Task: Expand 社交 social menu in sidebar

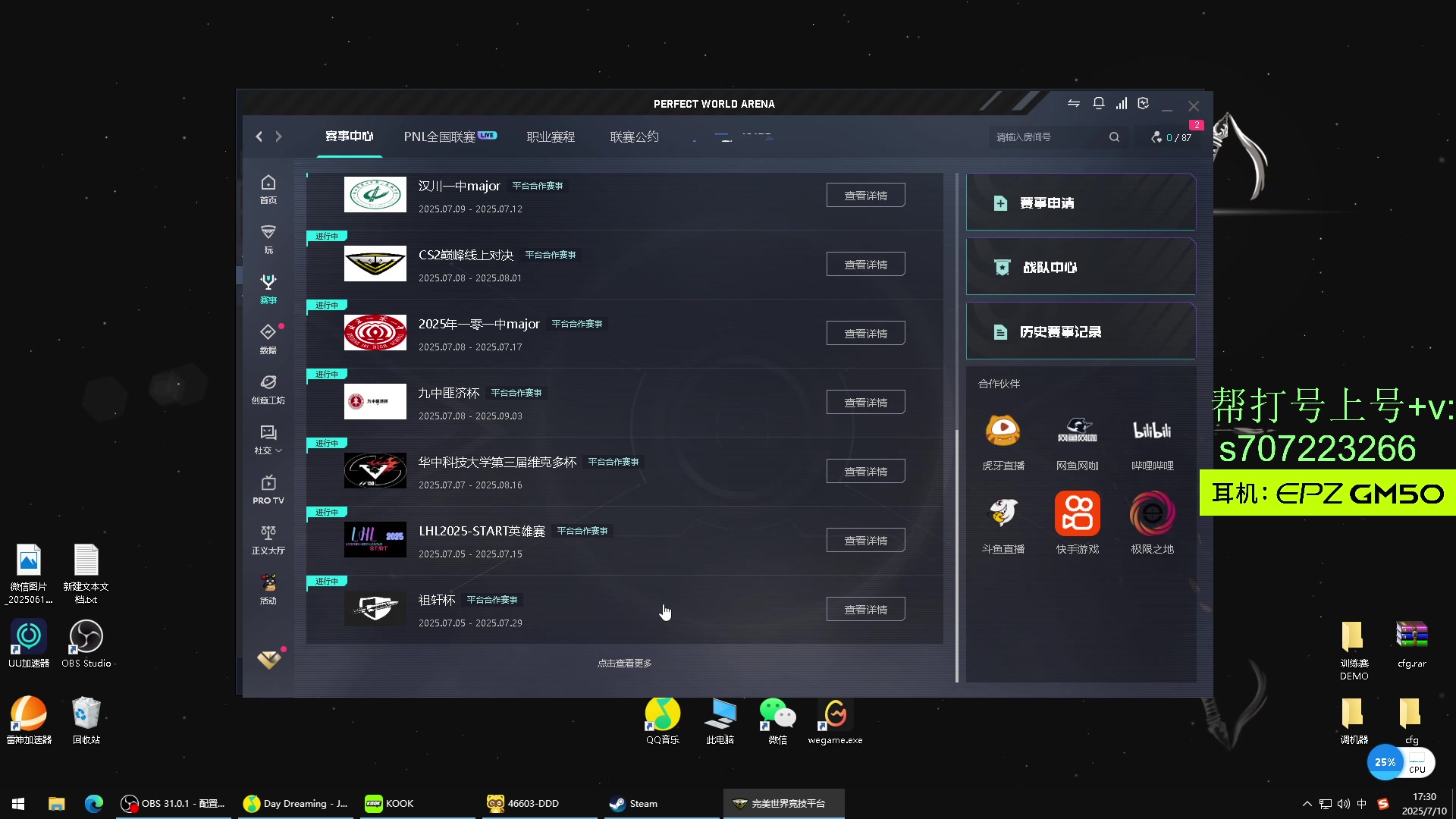Action: [268, 440]
